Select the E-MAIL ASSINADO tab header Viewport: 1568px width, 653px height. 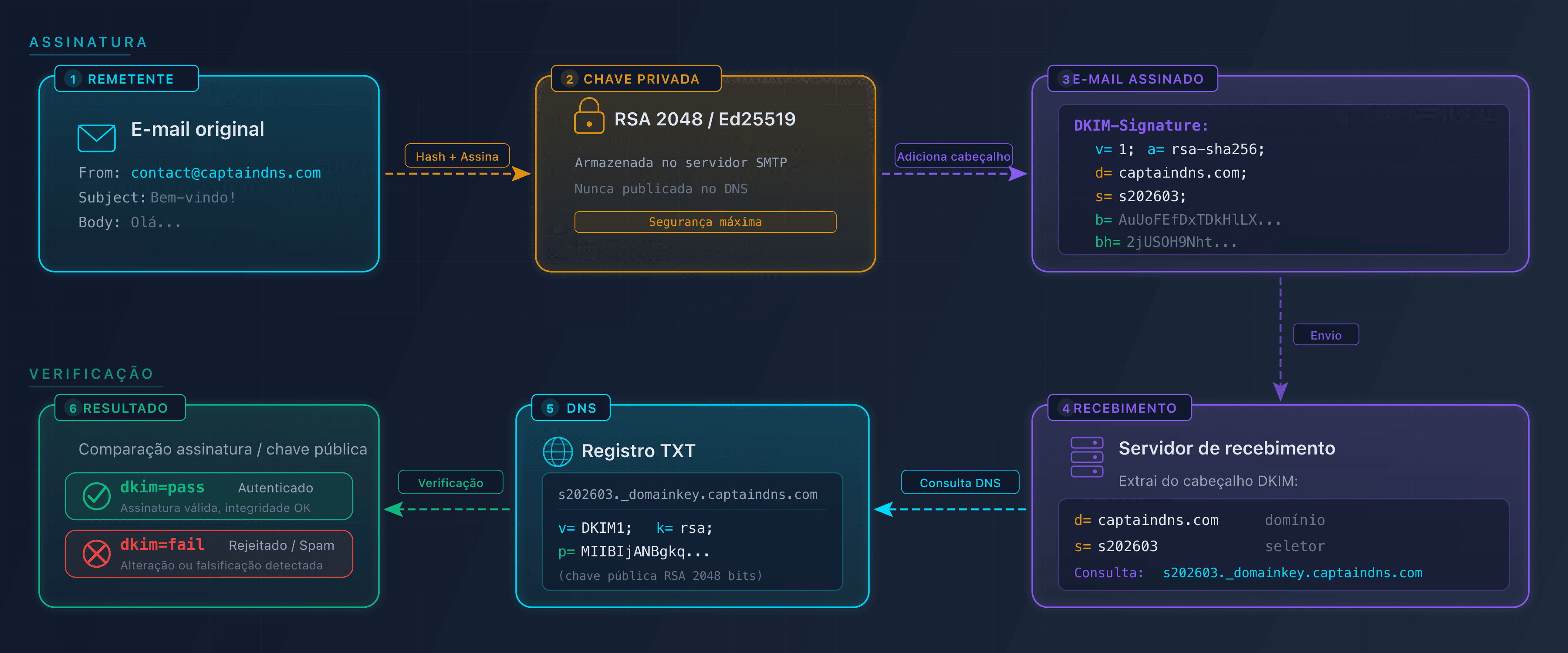pyautogui.click(x=1132, y=78)
